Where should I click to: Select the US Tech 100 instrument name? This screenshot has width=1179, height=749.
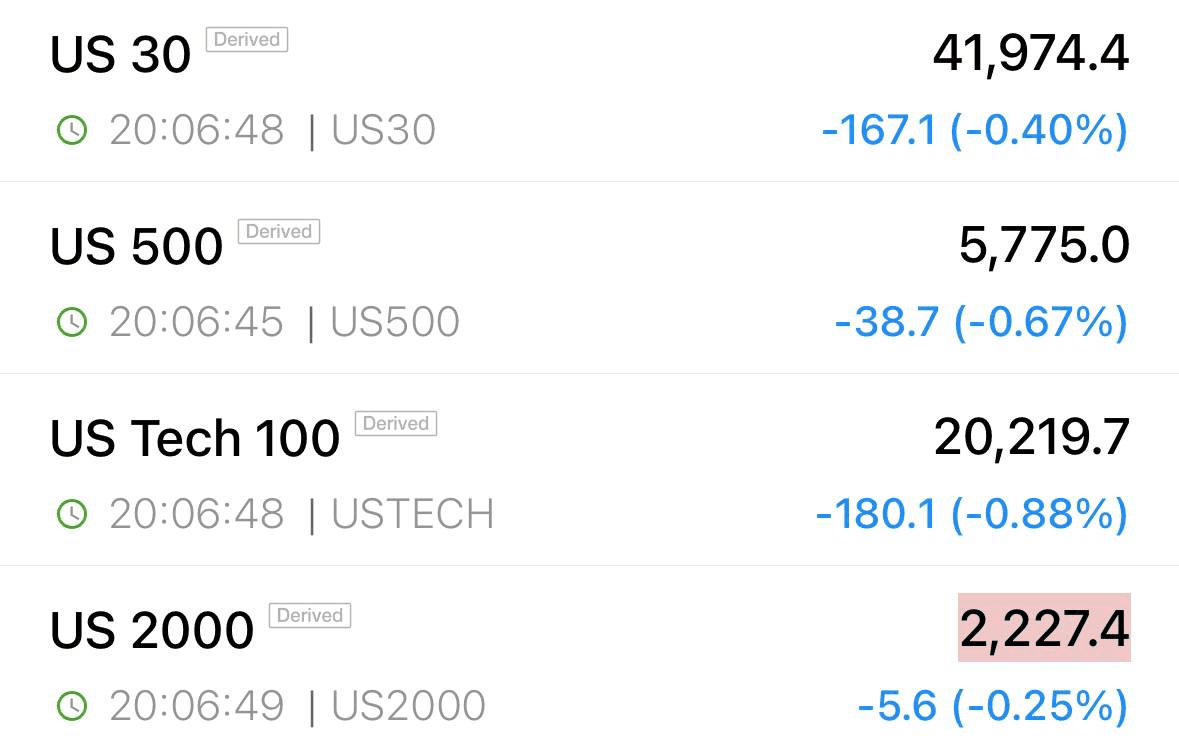(x=195, y=438)
